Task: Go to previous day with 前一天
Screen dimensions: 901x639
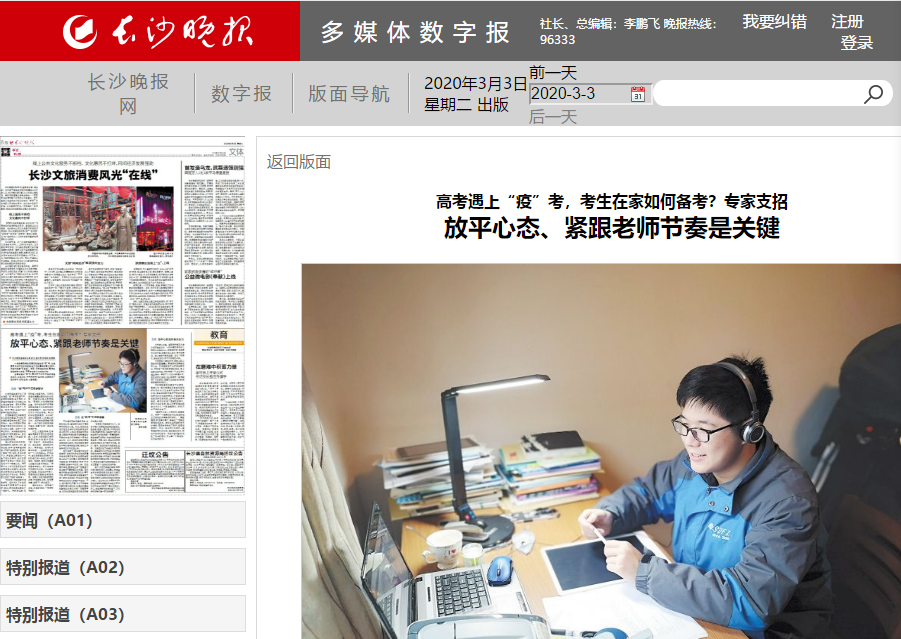Action: 553,72
